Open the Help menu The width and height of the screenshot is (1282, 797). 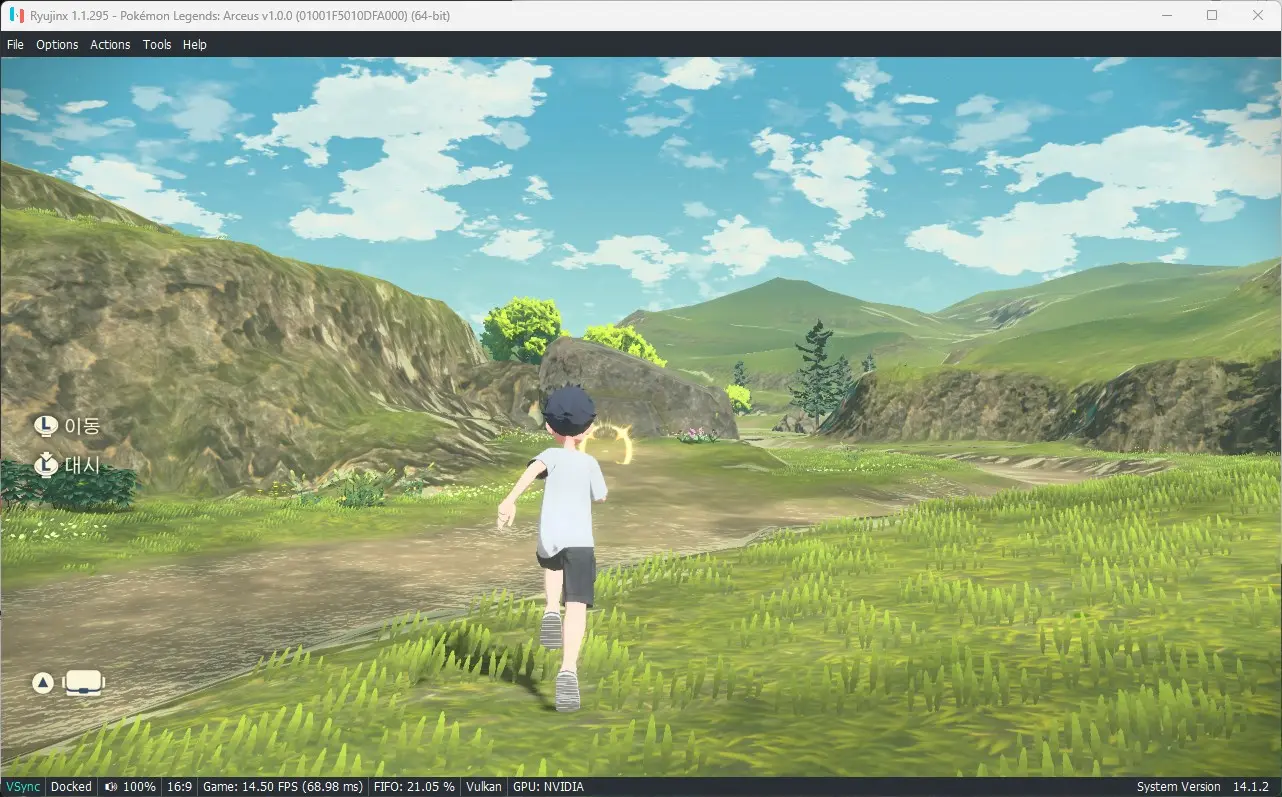point(195,44)
